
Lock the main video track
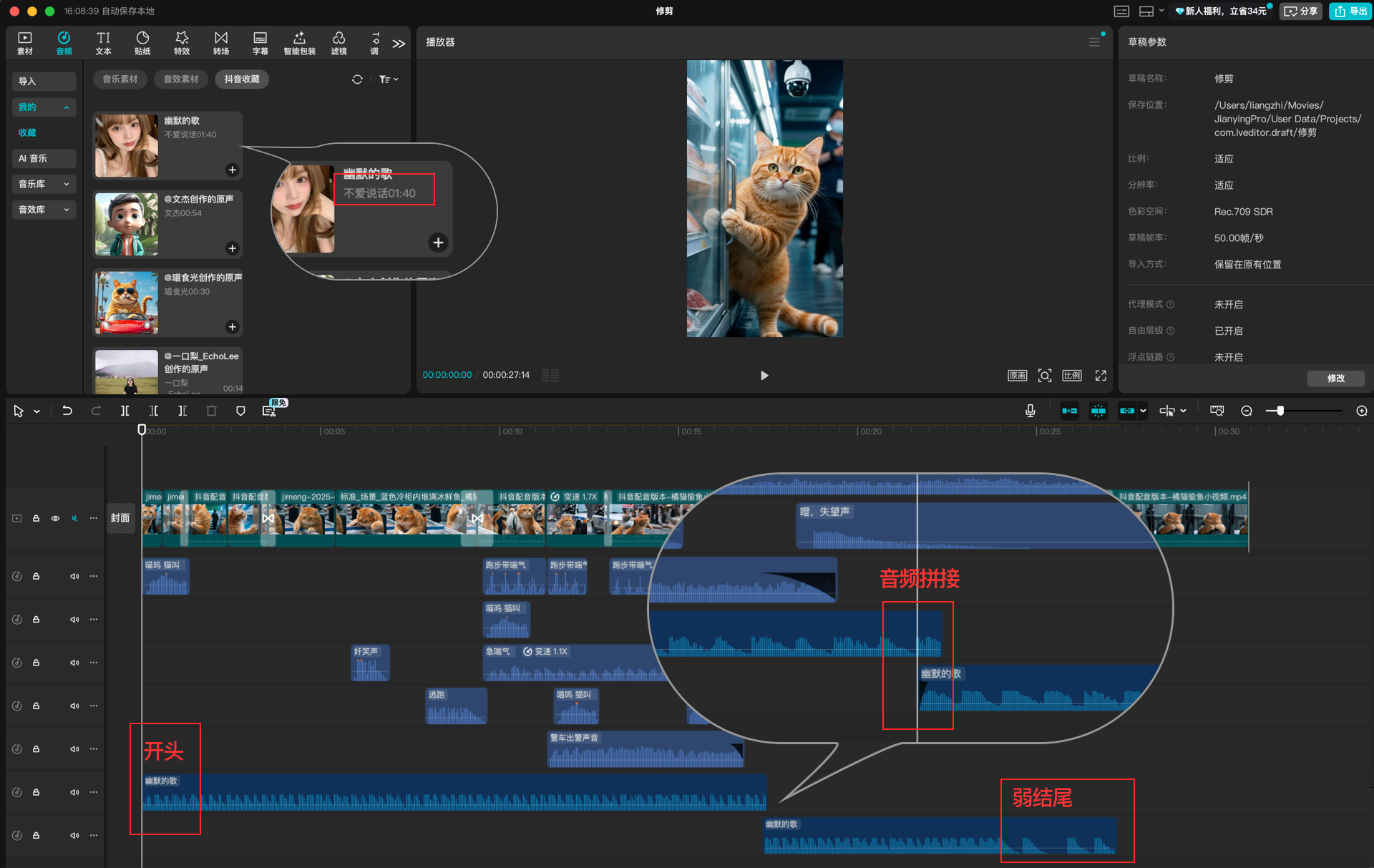click(x=36, y=518)
